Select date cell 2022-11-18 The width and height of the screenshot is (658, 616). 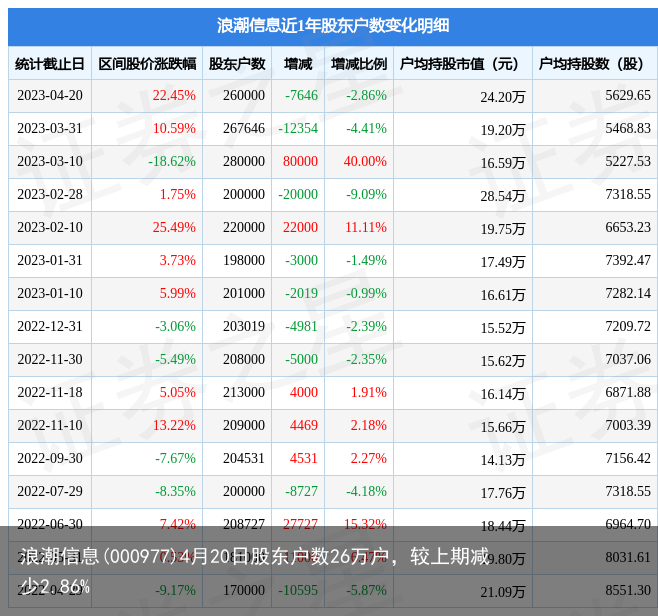pos(50,392)
